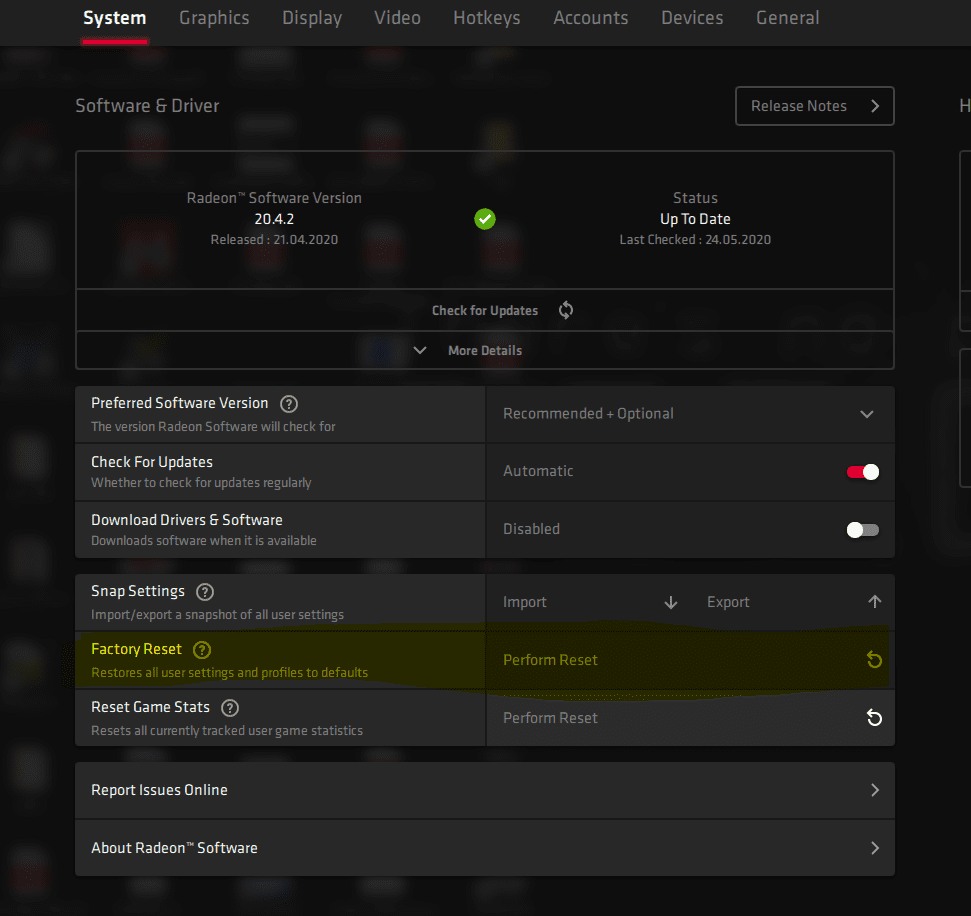Screen dimensions: 971x916
Task: Open the System tab
Action: point(115,19)
